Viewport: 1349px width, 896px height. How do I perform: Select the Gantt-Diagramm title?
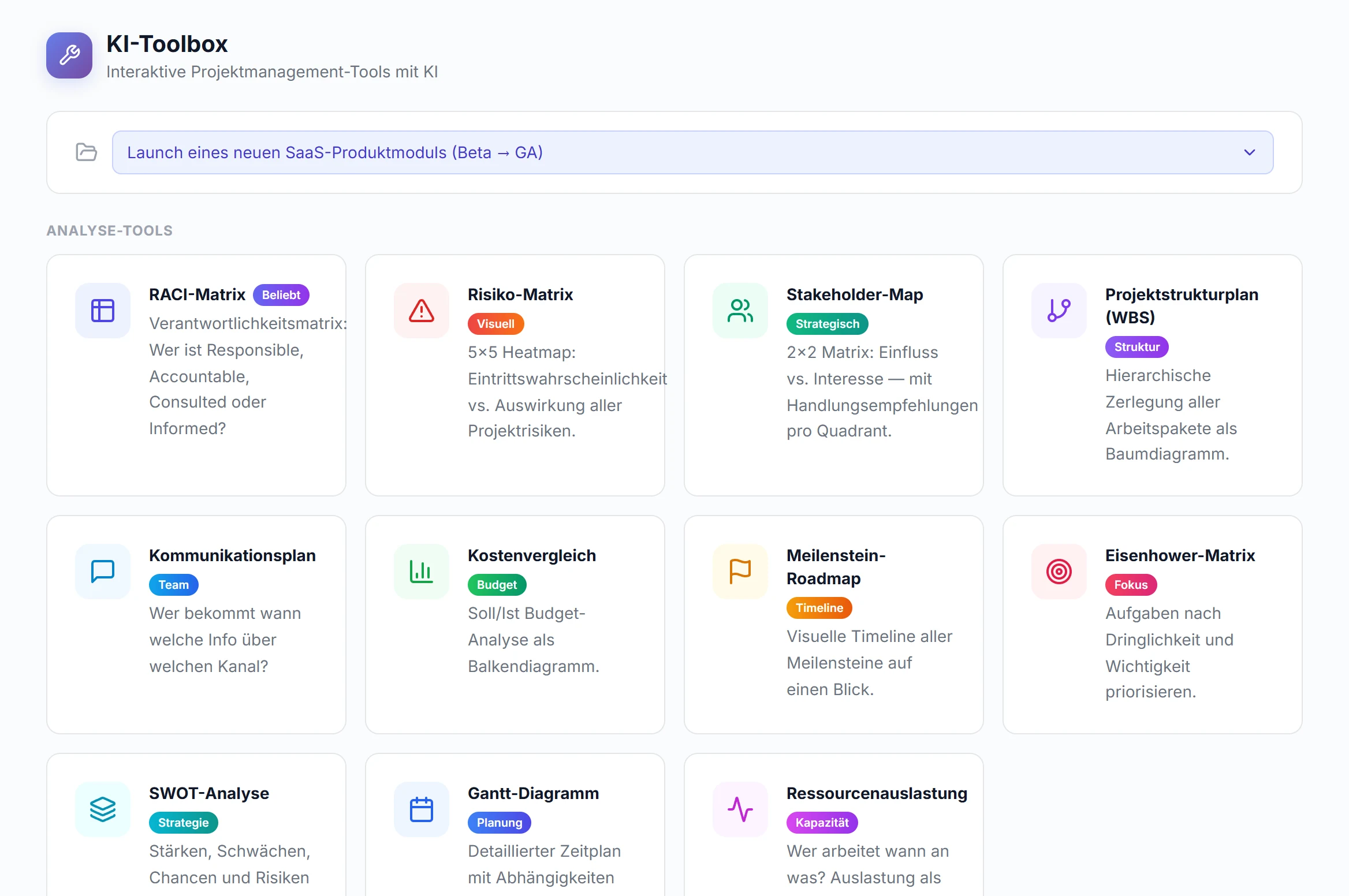click(533, 793)
